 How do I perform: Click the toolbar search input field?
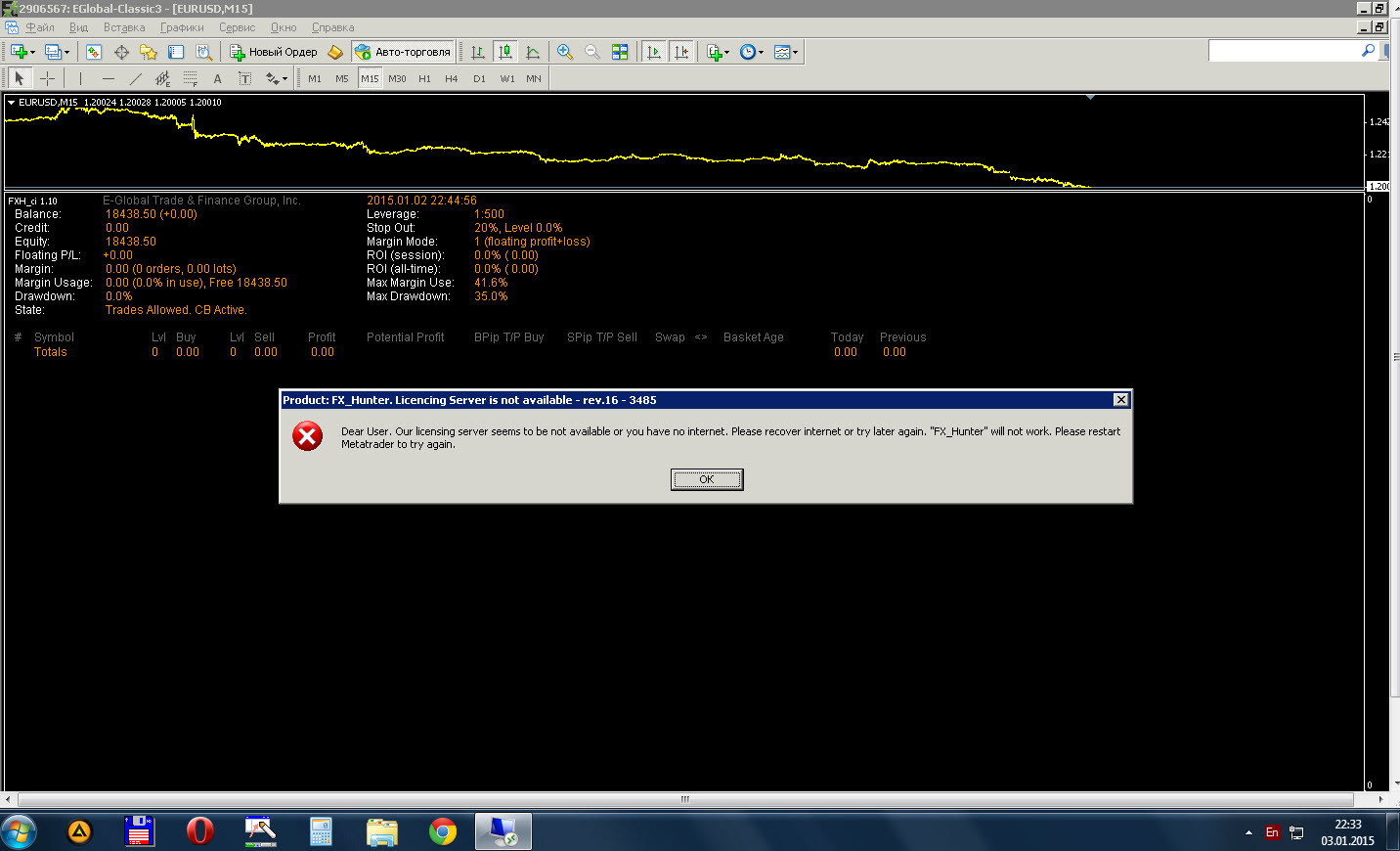click(x=1283, y=51)
